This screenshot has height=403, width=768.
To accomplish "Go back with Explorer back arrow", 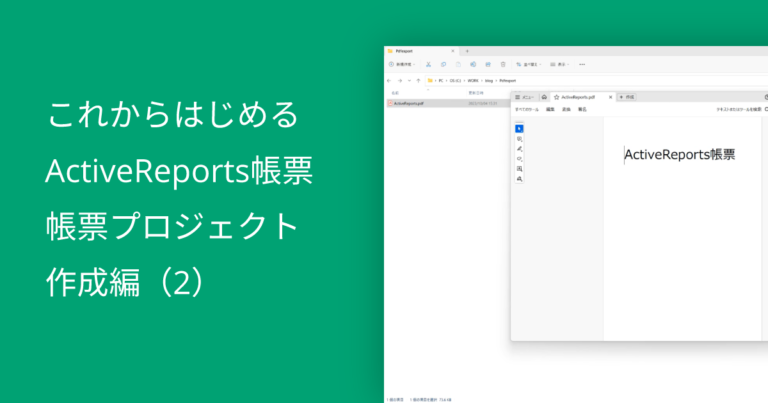I will pyautogui.click(x=389, y=81).
